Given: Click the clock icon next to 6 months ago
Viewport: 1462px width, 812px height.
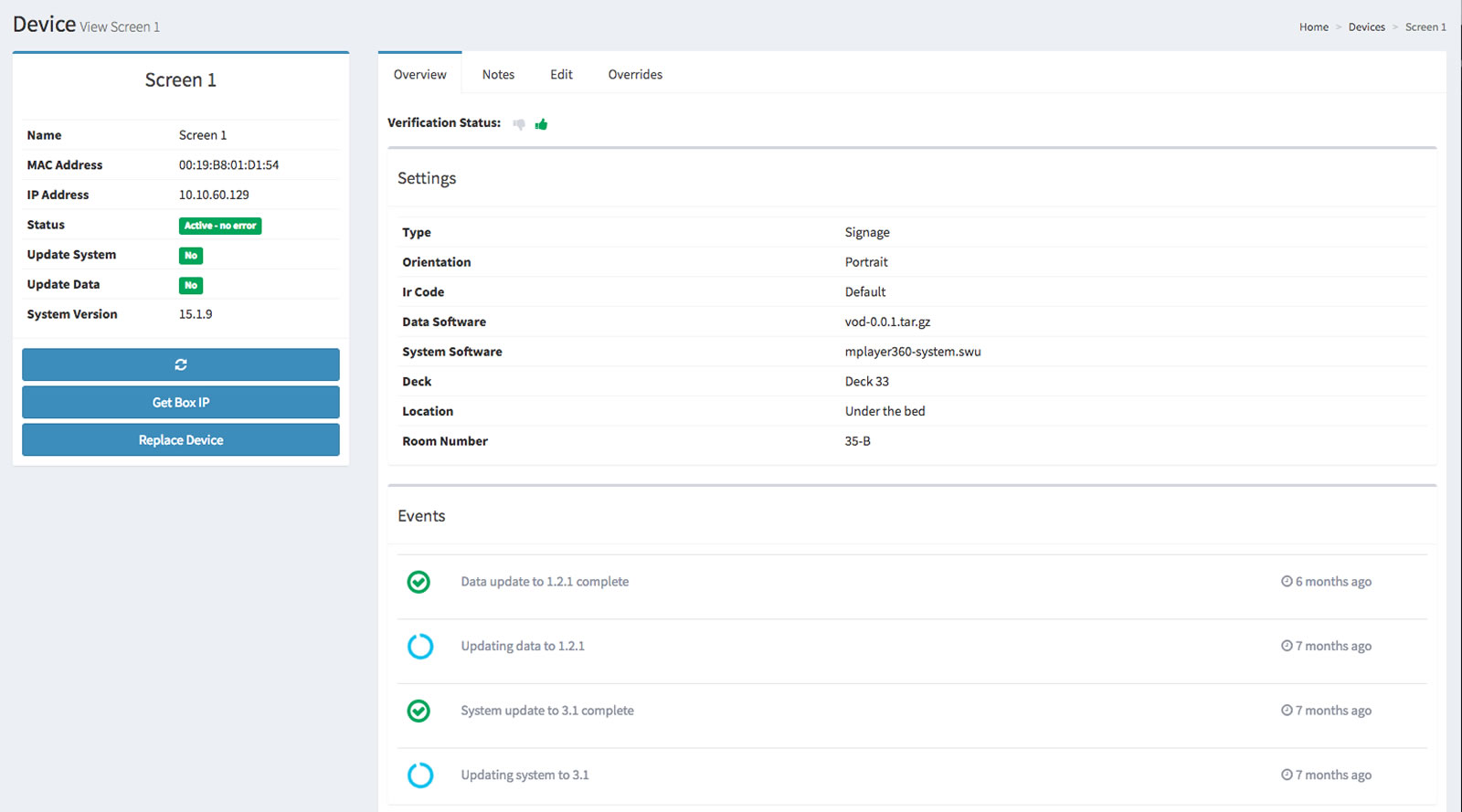Looking at the screenshot, I should point(1287,582).
